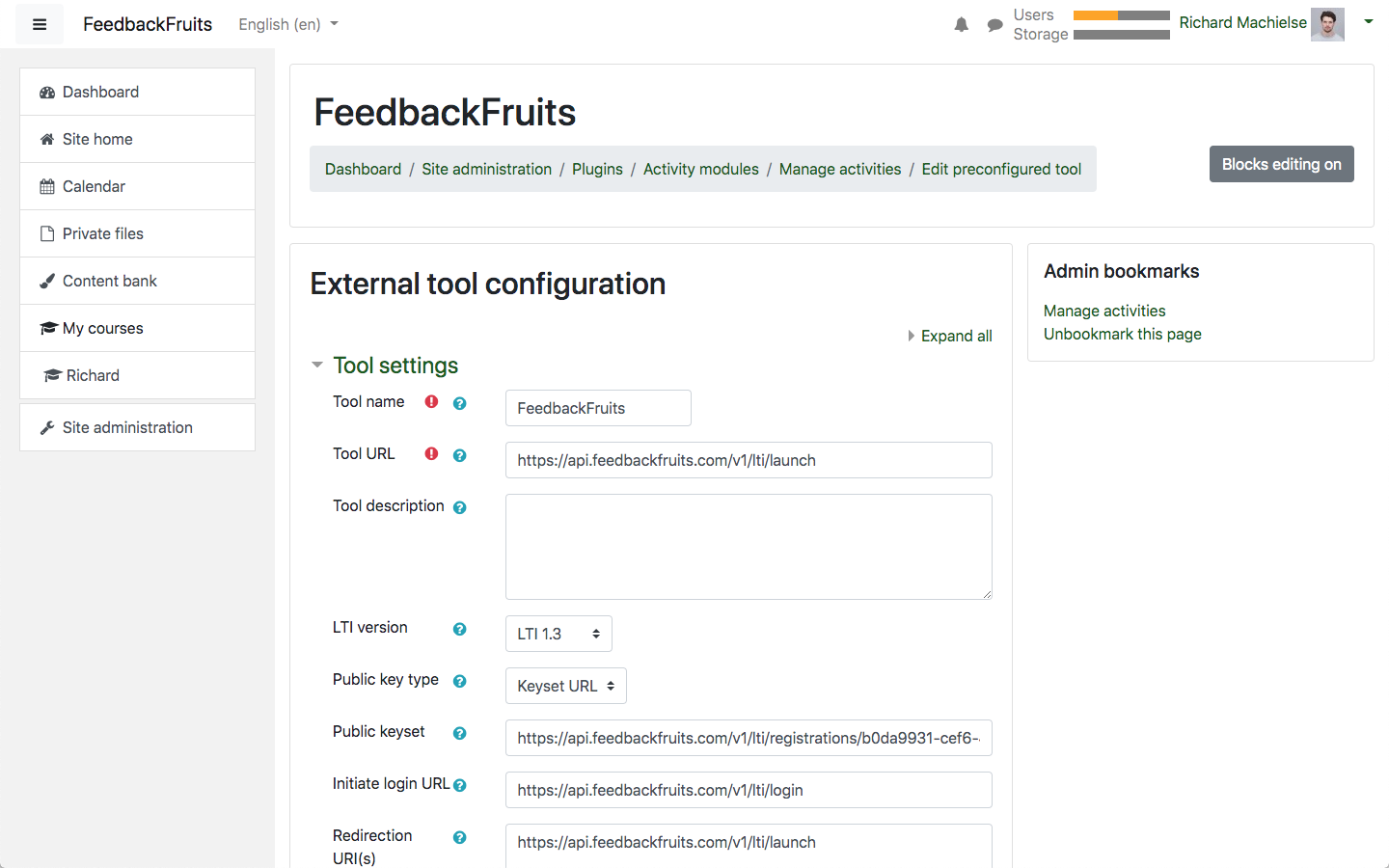Click the My courses graduation cap icon
Image resolution: width=1389 pixels, height=868 pixels.
pos(48,329)
